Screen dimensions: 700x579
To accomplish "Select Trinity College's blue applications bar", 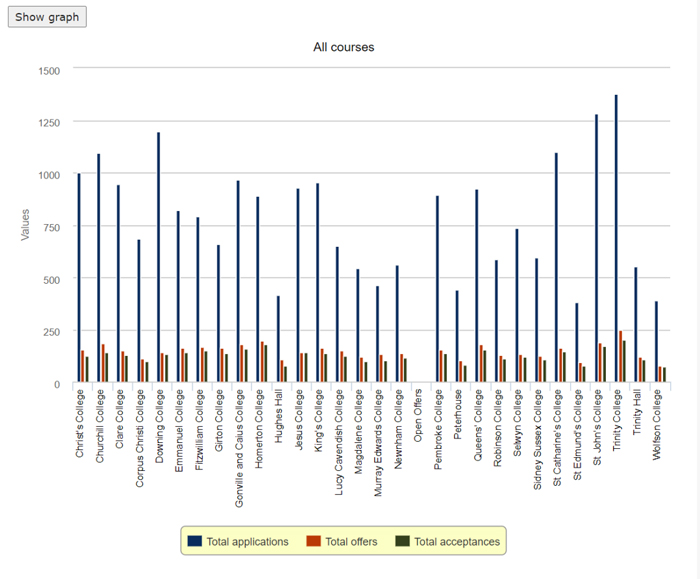I will 616,240.
